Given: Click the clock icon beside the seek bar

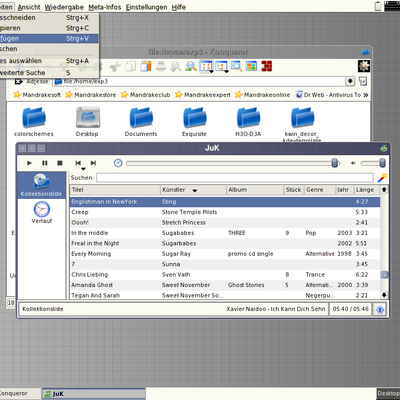Looking at the screenshot, I should [x=118, y=163].
